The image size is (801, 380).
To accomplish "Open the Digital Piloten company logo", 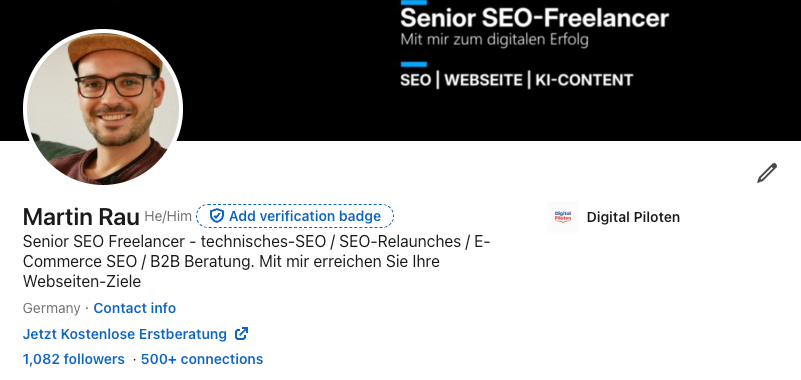I will [x=562, y=217].
